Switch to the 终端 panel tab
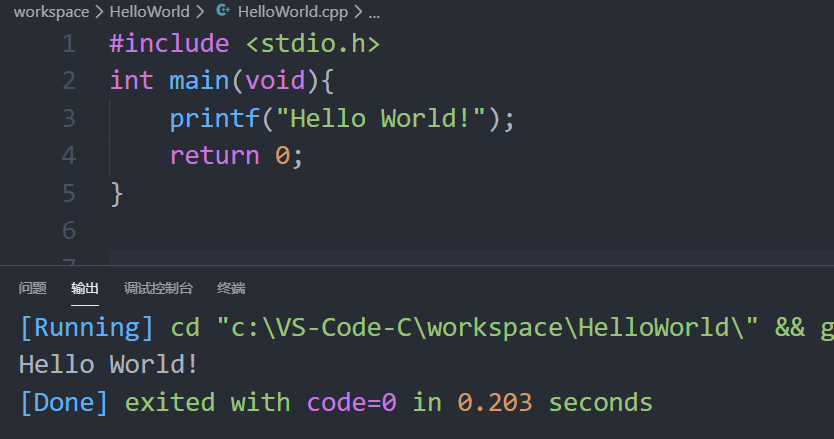The height and width of the screenshot is (439, 834). pos(231,288)
